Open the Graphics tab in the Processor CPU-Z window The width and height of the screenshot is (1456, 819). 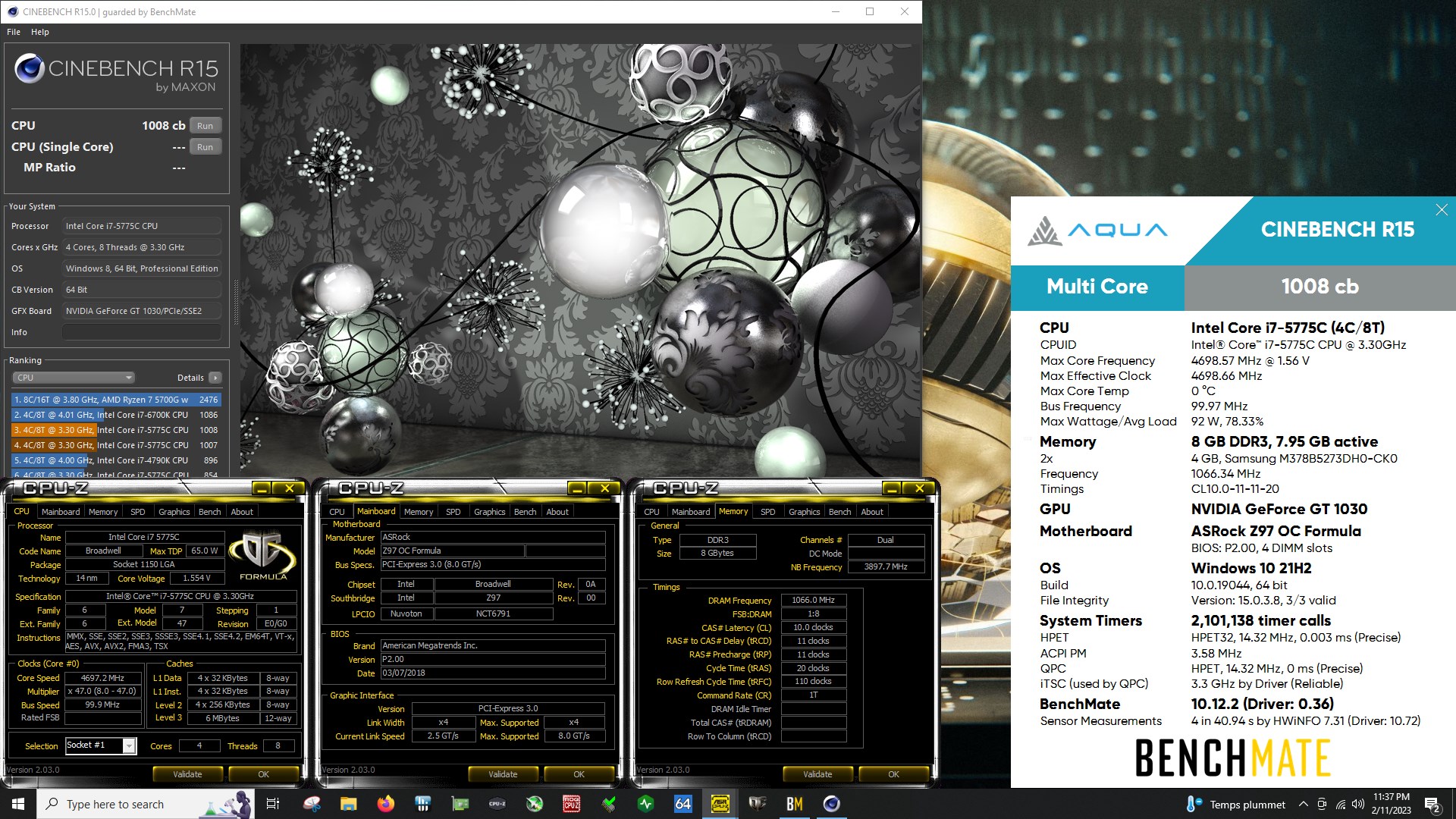click(174, 512)
